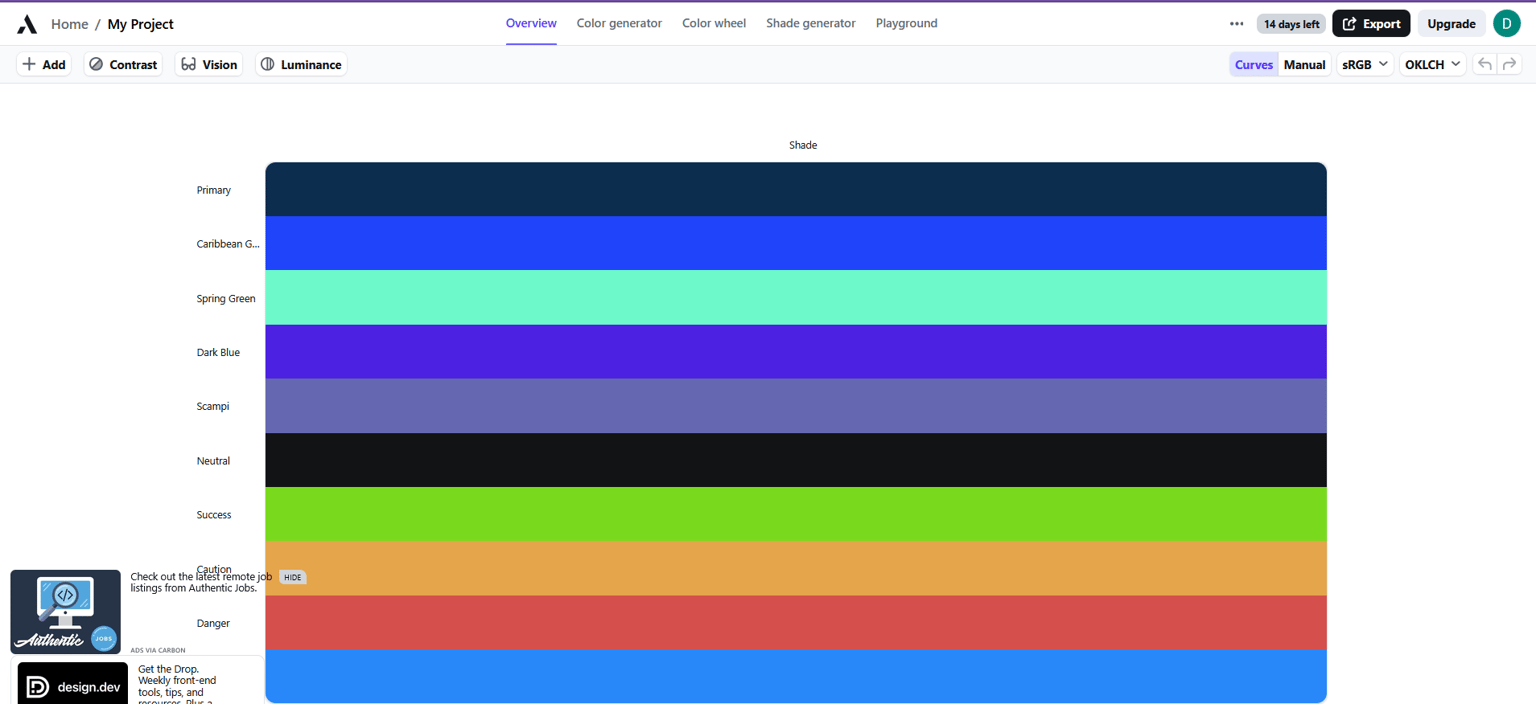
Task: Open the three-dots more options menu
Action: [1237, 24]
